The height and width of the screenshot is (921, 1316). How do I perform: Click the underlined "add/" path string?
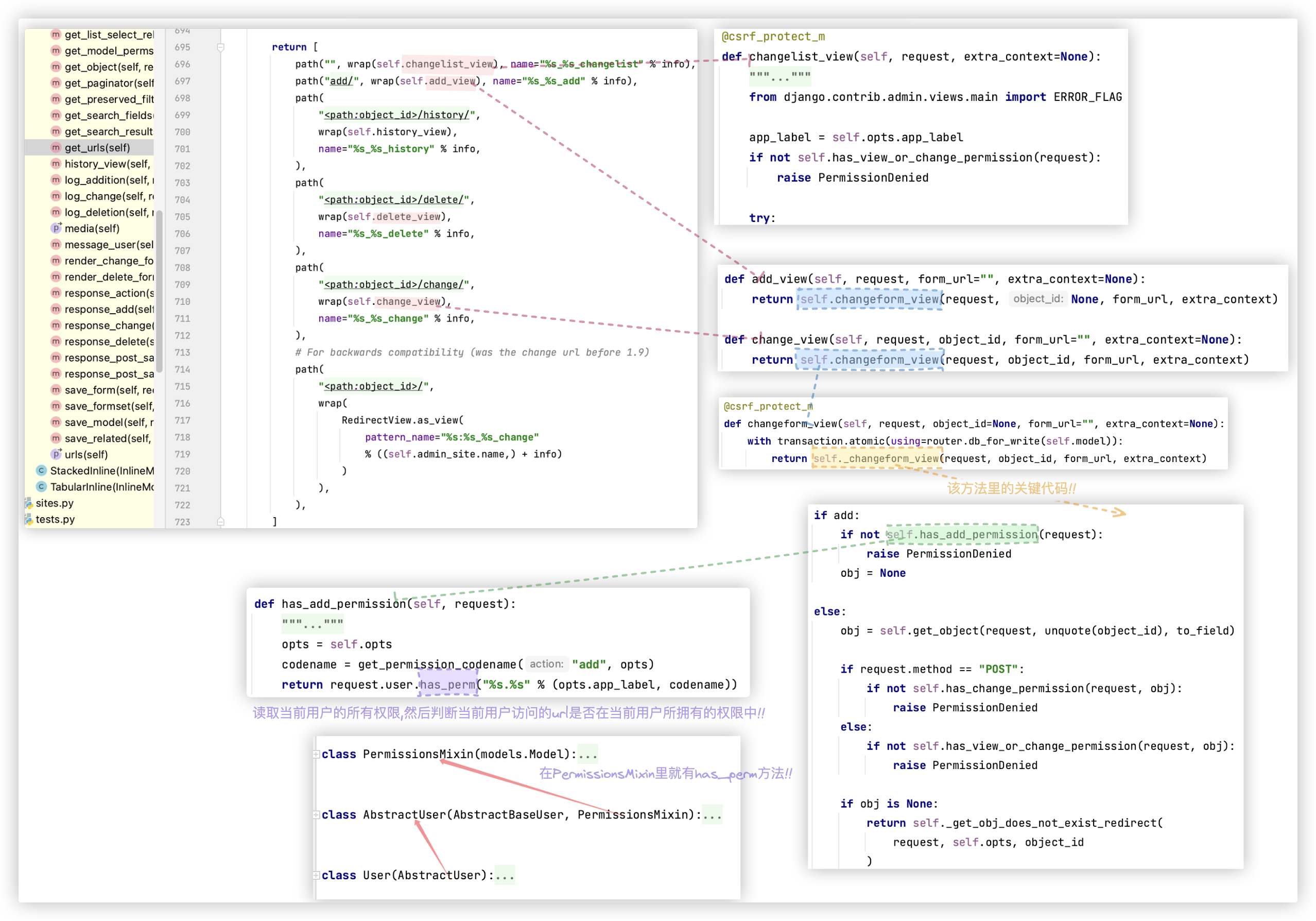[x=341, y=81]
